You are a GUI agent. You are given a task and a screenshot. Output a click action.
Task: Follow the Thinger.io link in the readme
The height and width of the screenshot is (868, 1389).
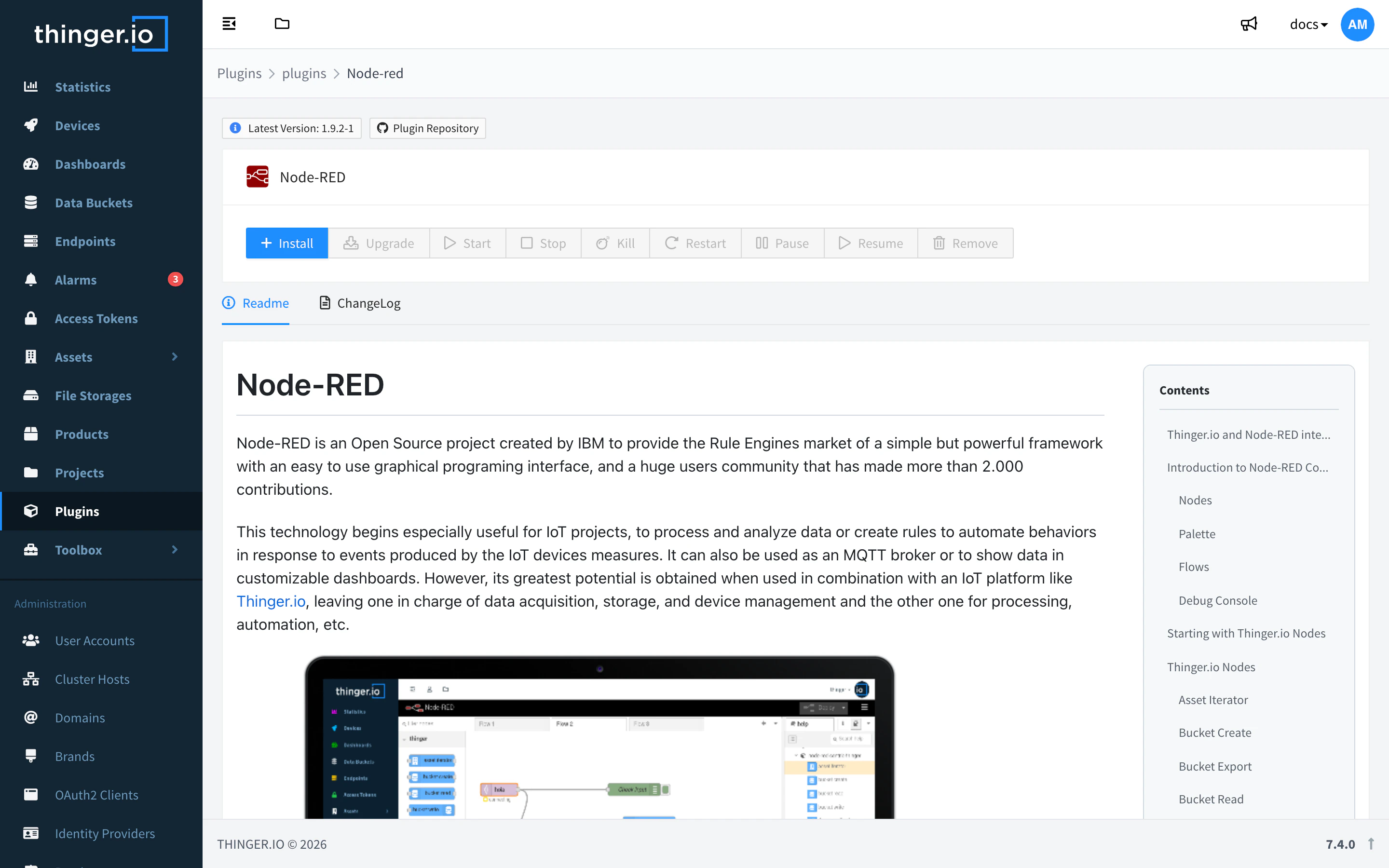pos(271,601)
